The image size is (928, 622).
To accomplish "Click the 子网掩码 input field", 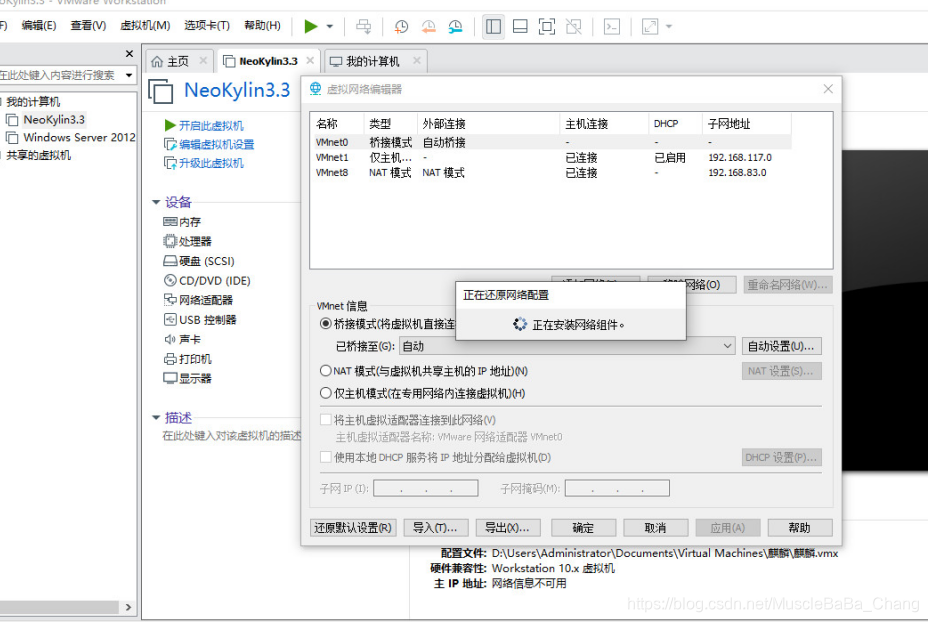I will tap(617, 488).
